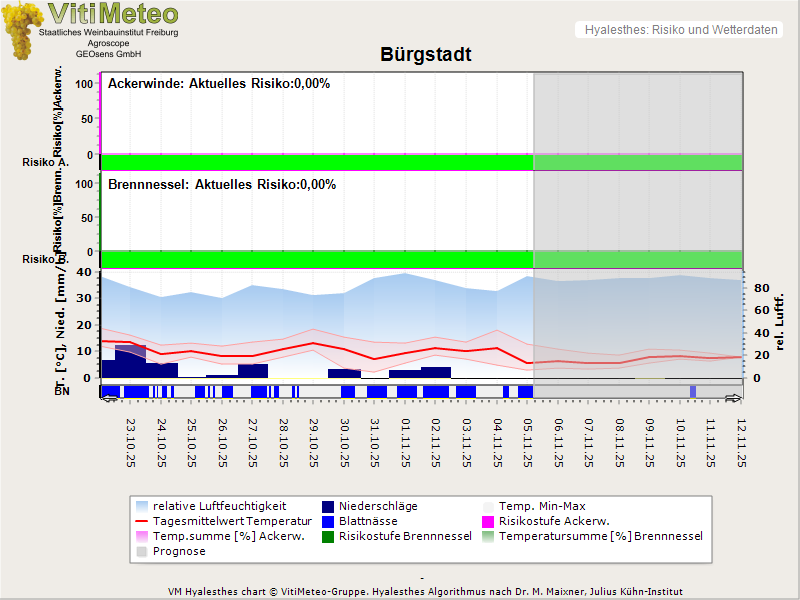Click the Prognose legend grey square
This screenshot has height=600, width=800.
pos(142,552)
